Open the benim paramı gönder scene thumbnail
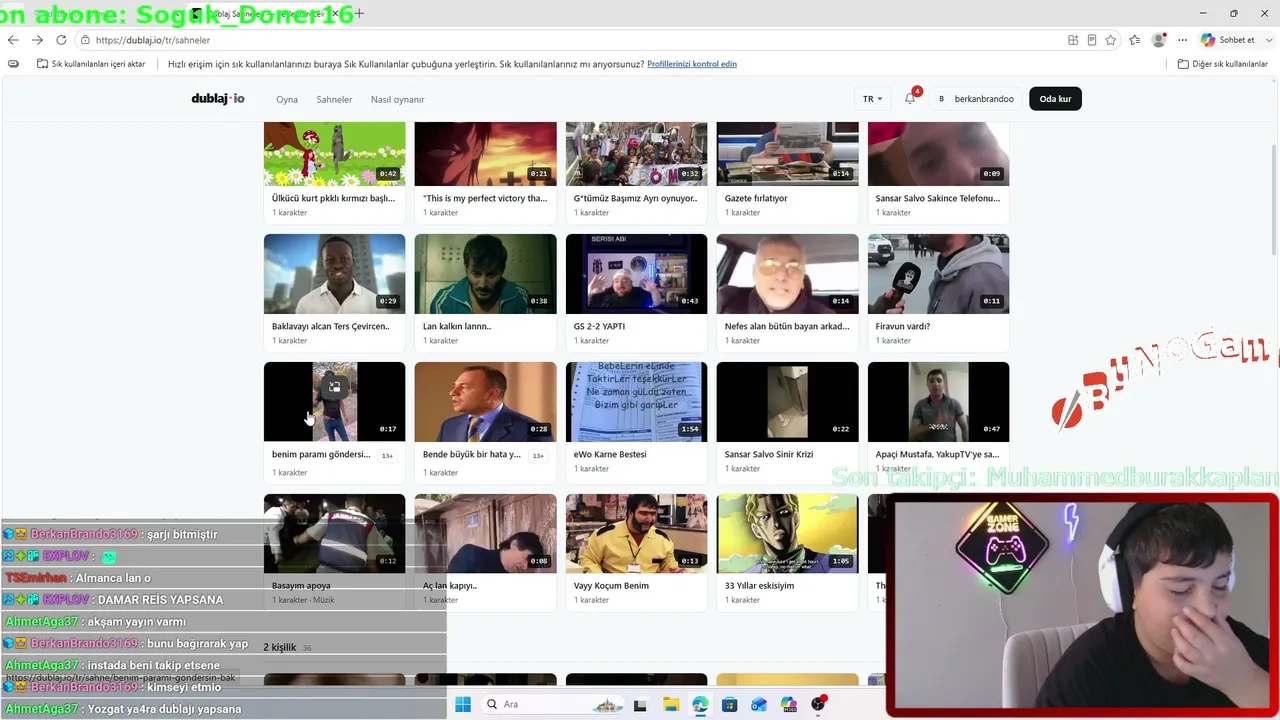This screenshot has width=1280, height=720. [334, 402]
